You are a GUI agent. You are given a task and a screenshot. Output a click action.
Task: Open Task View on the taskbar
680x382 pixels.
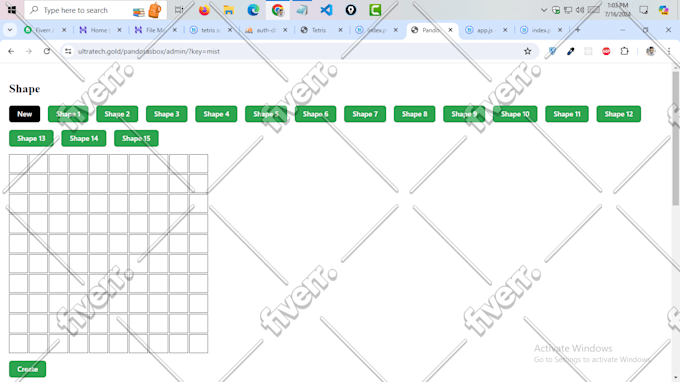click(179, 10)
